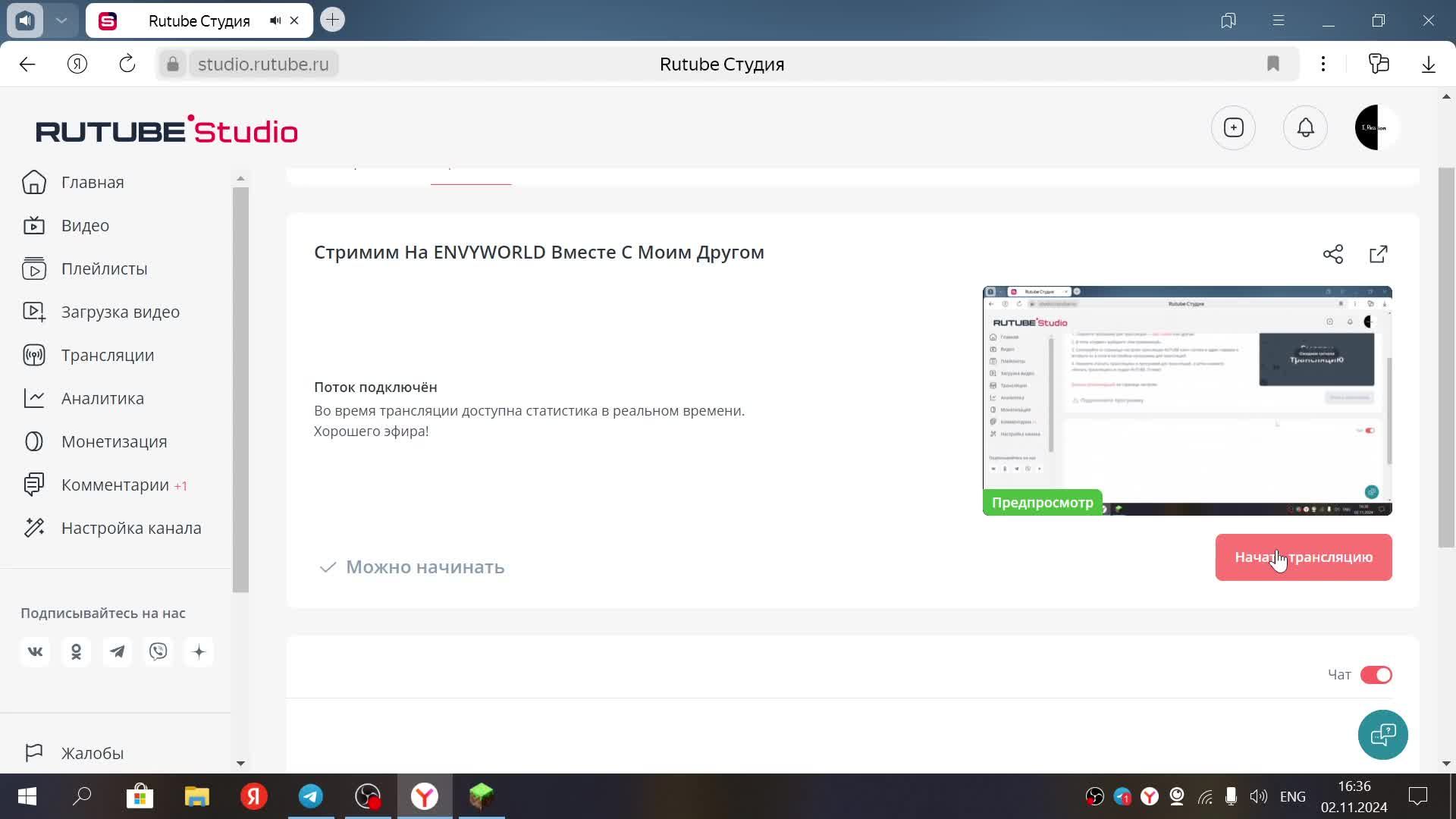Screen dimensions: 1456x819
Task: Open the browser extensions icon
Action: coord(1379,64)
